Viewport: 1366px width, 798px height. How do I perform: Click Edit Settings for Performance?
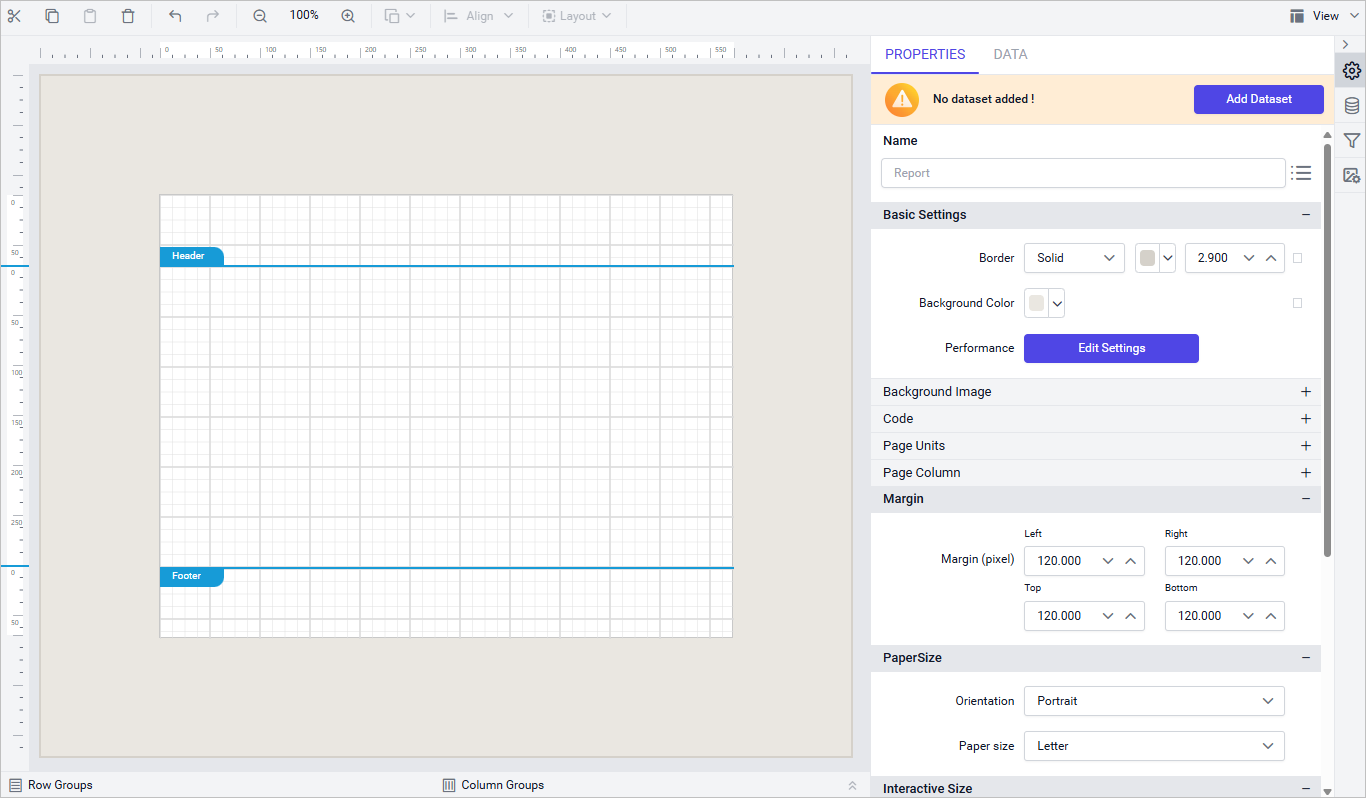click(1111, 348)
